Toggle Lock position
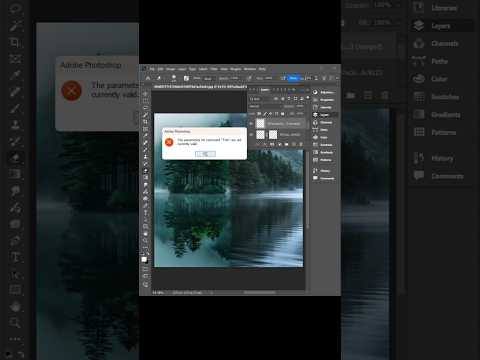The width and height of the screenshot is (480, 360). [x=270, y=114]
